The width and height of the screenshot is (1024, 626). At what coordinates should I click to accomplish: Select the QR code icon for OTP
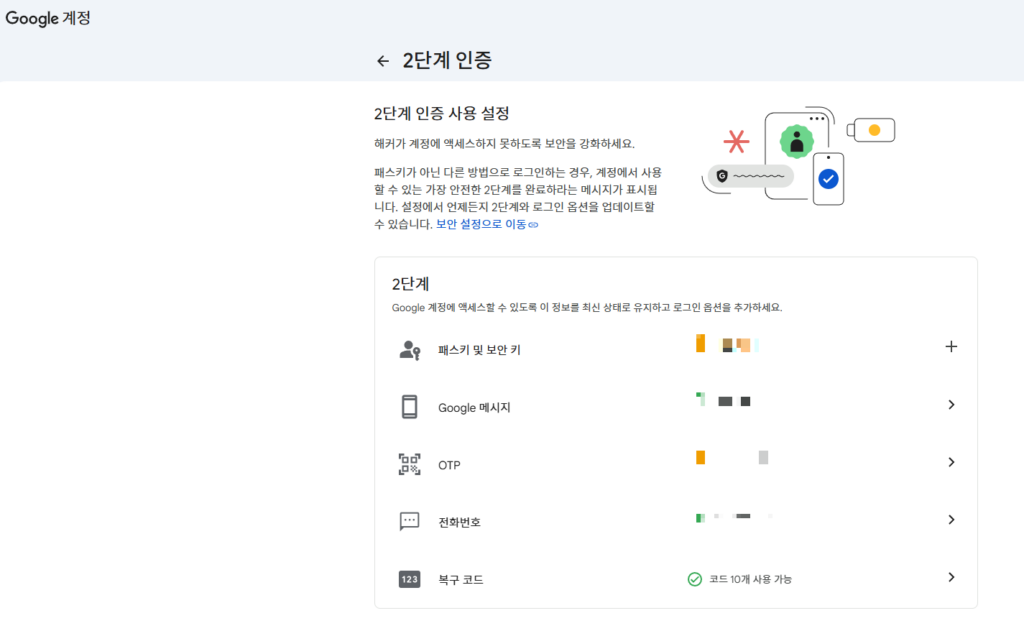pos(409,462)
